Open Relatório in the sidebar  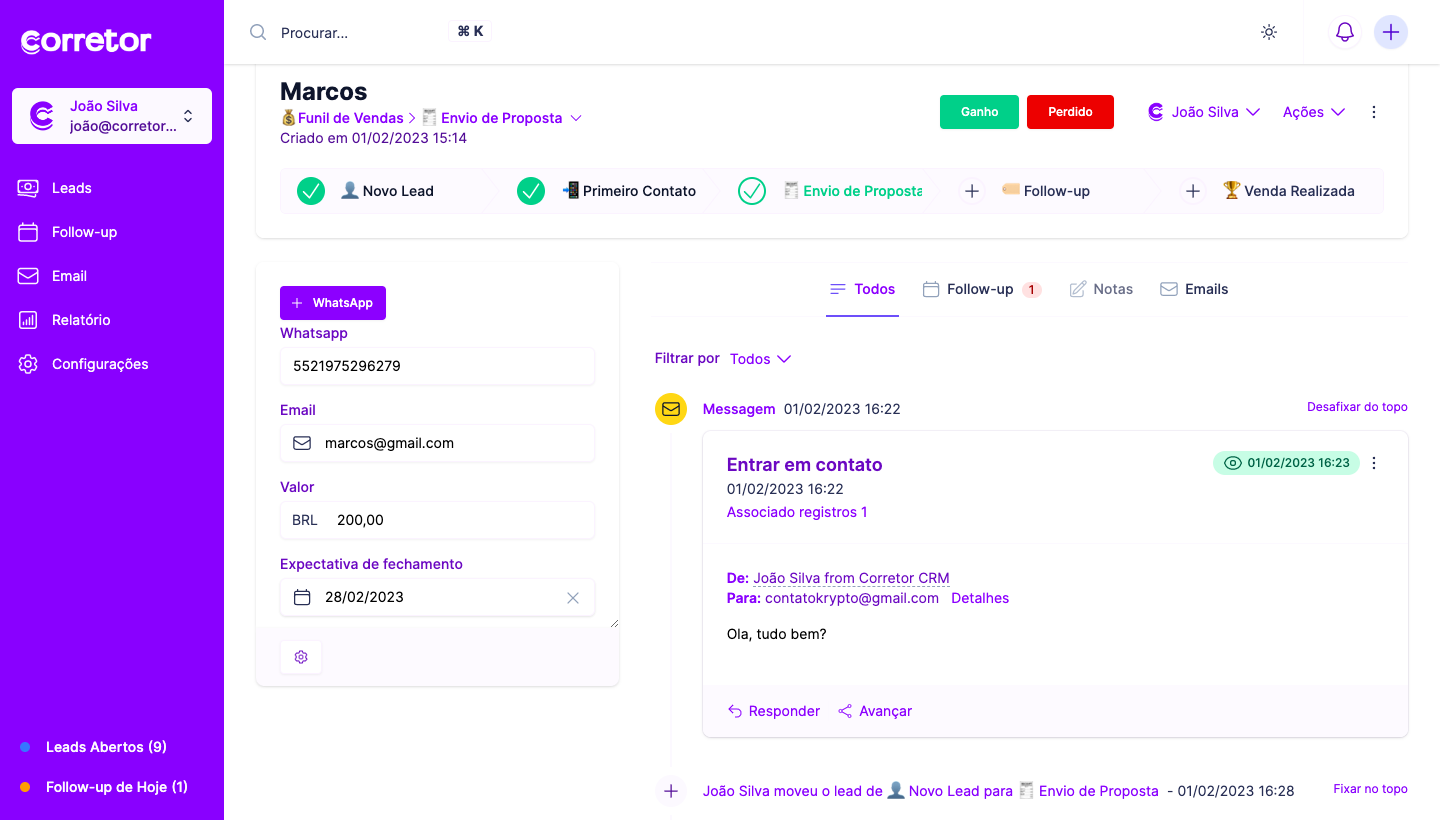[x=81, y=320]
